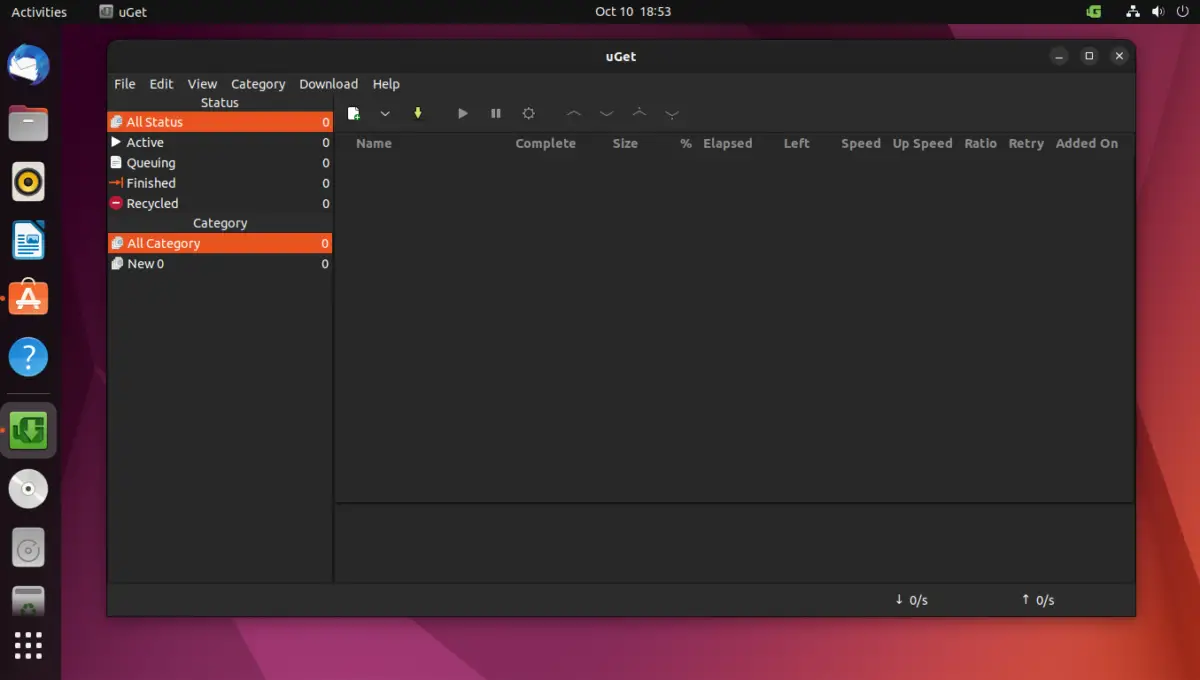Sort by the Added On column header
The image size is (1200, 680).
pyautogui.click(x=1086, y=143)
